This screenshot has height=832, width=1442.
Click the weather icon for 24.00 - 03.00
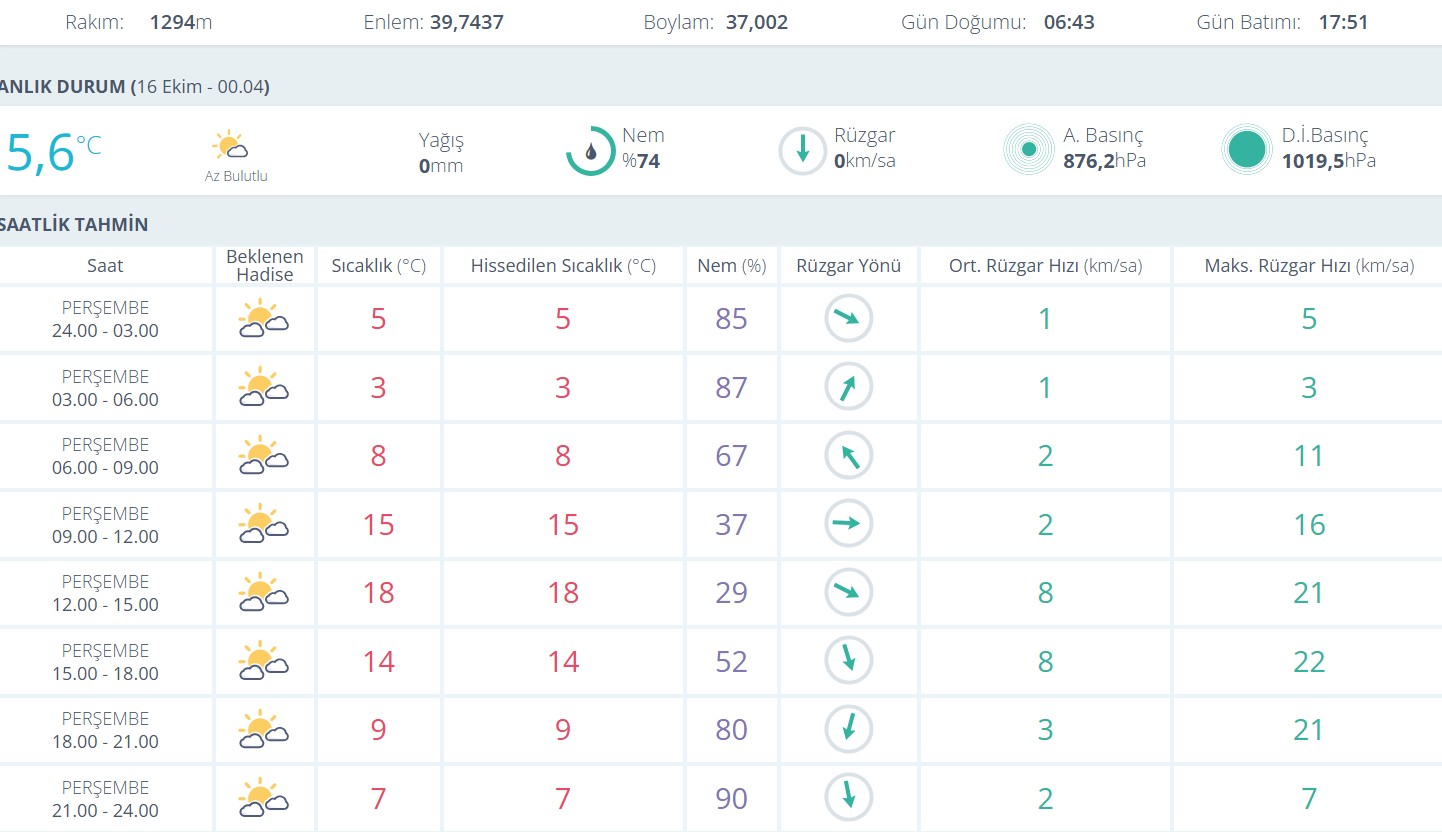click(x=263, y=320)
